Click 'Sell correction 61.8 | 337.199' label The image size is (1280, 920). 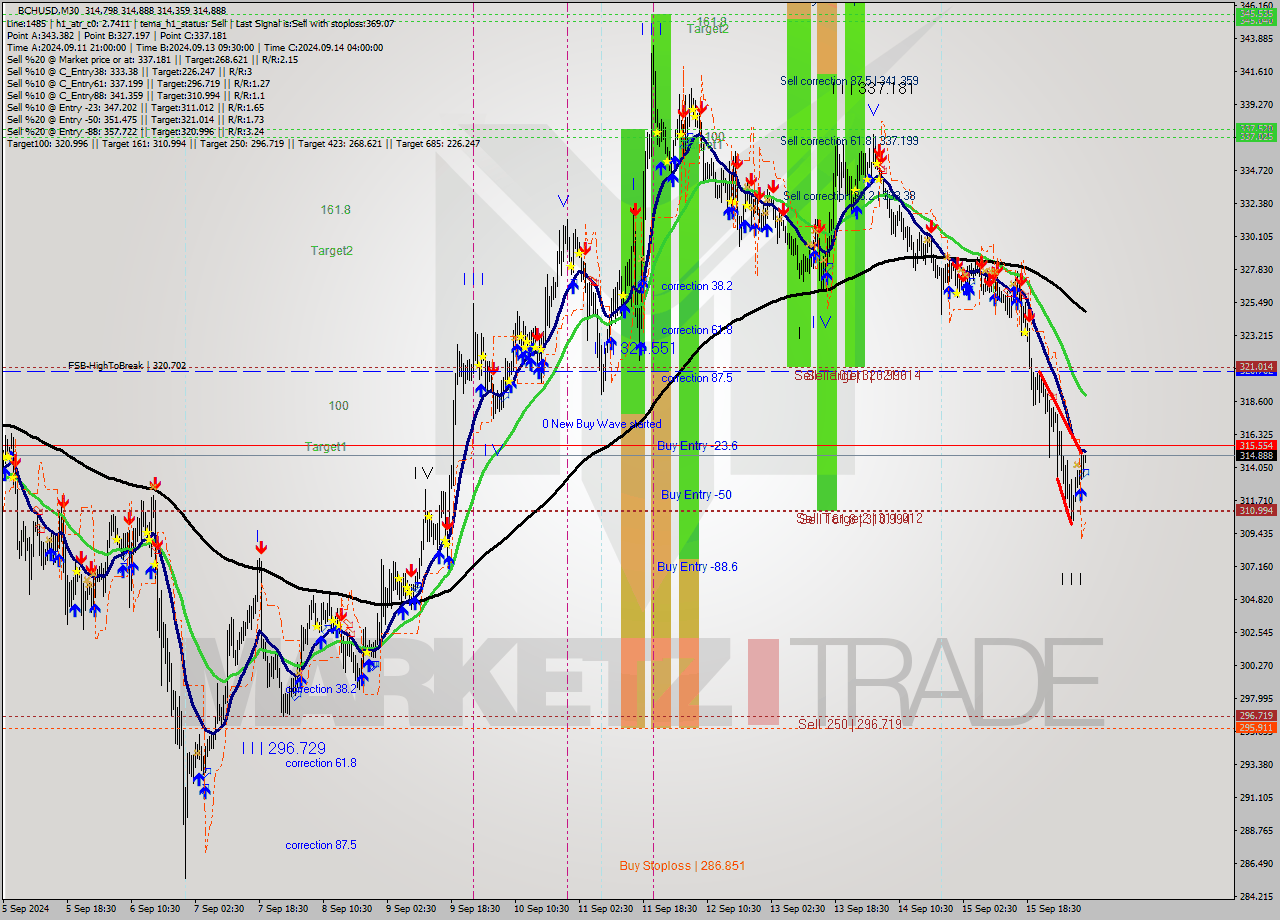coord(849,141)
